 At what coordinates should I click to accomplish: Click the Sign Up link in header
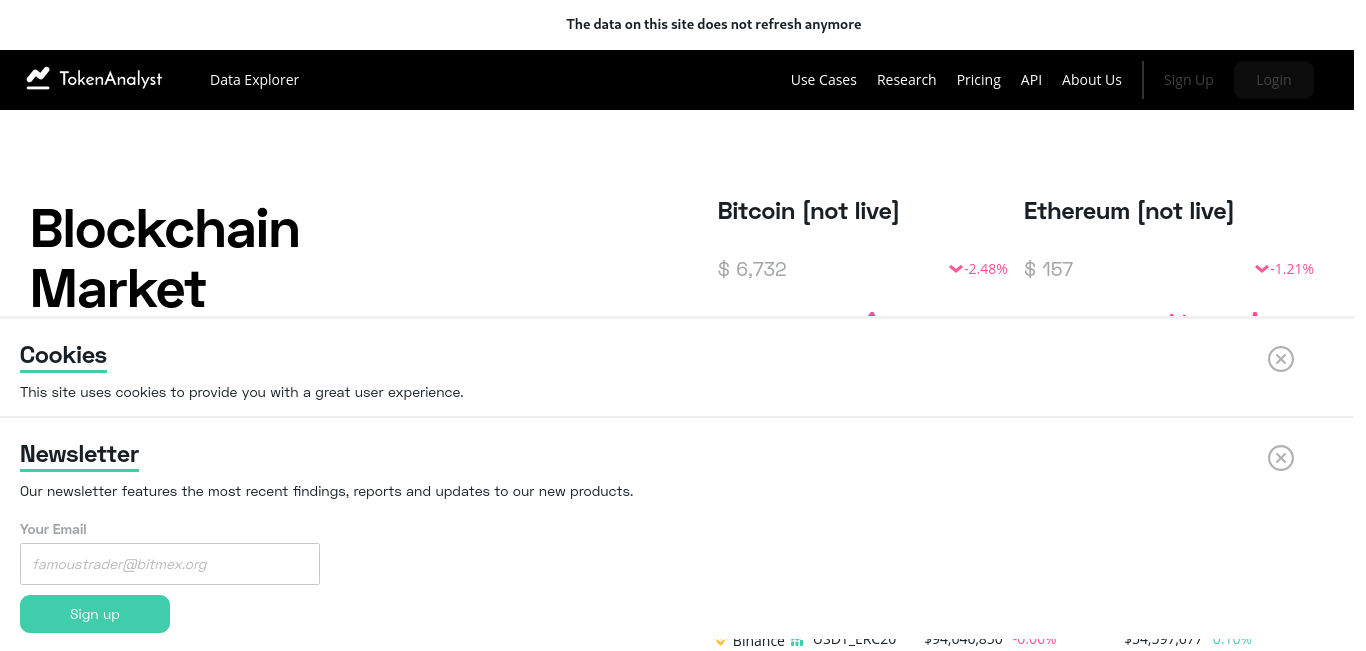pyautogui.click(x=1188, y=80)
